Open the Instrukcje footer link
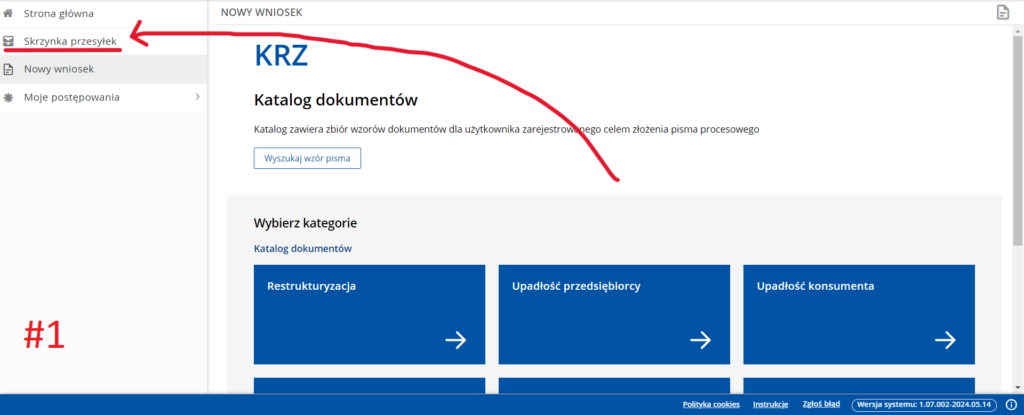Image resolution: width=1024 pixels, height=415 pixels. pos(770,404)
